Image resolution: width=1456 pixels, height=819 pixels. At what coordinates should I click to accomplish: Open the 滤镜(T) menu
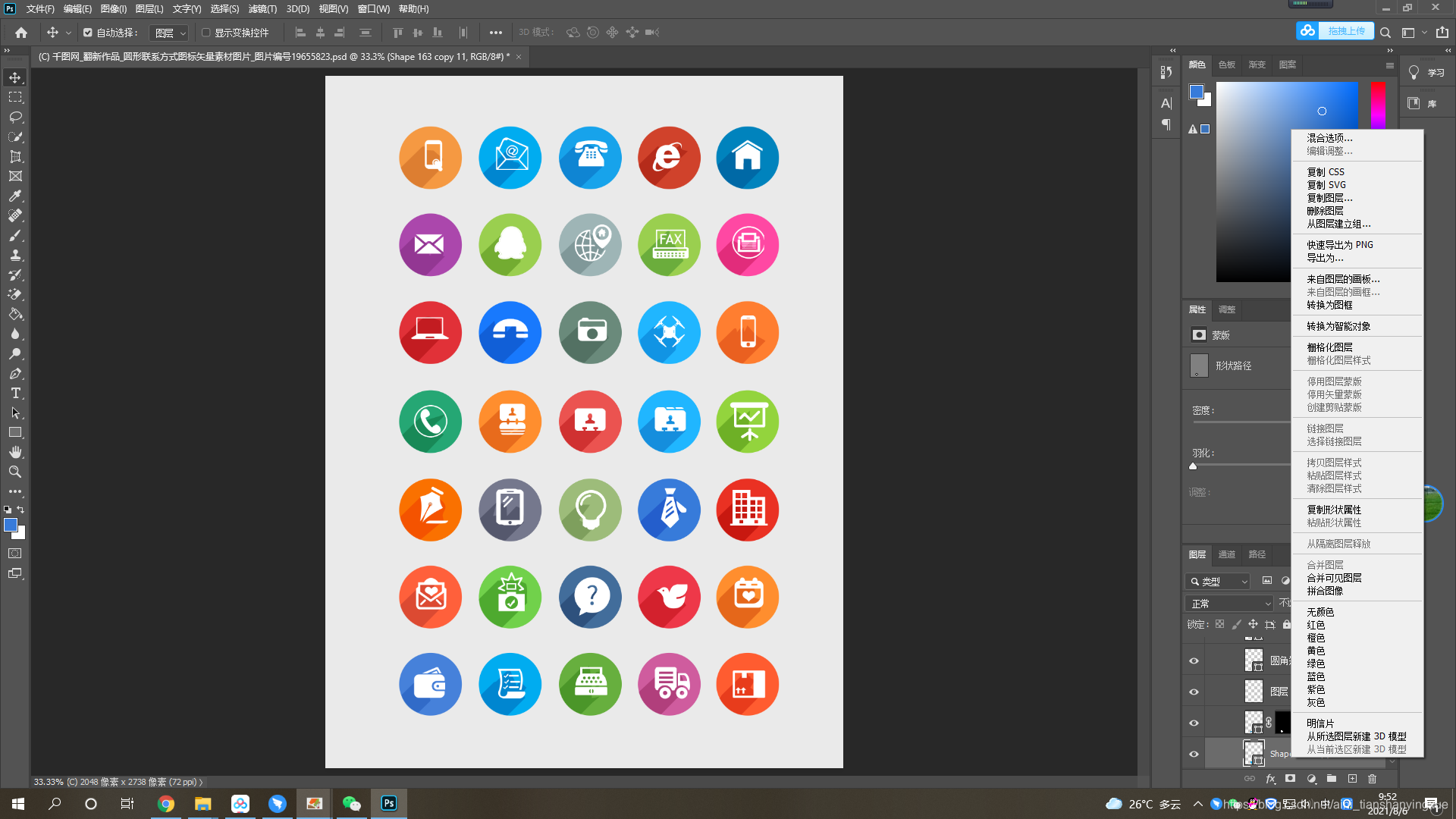pos(262,9)
